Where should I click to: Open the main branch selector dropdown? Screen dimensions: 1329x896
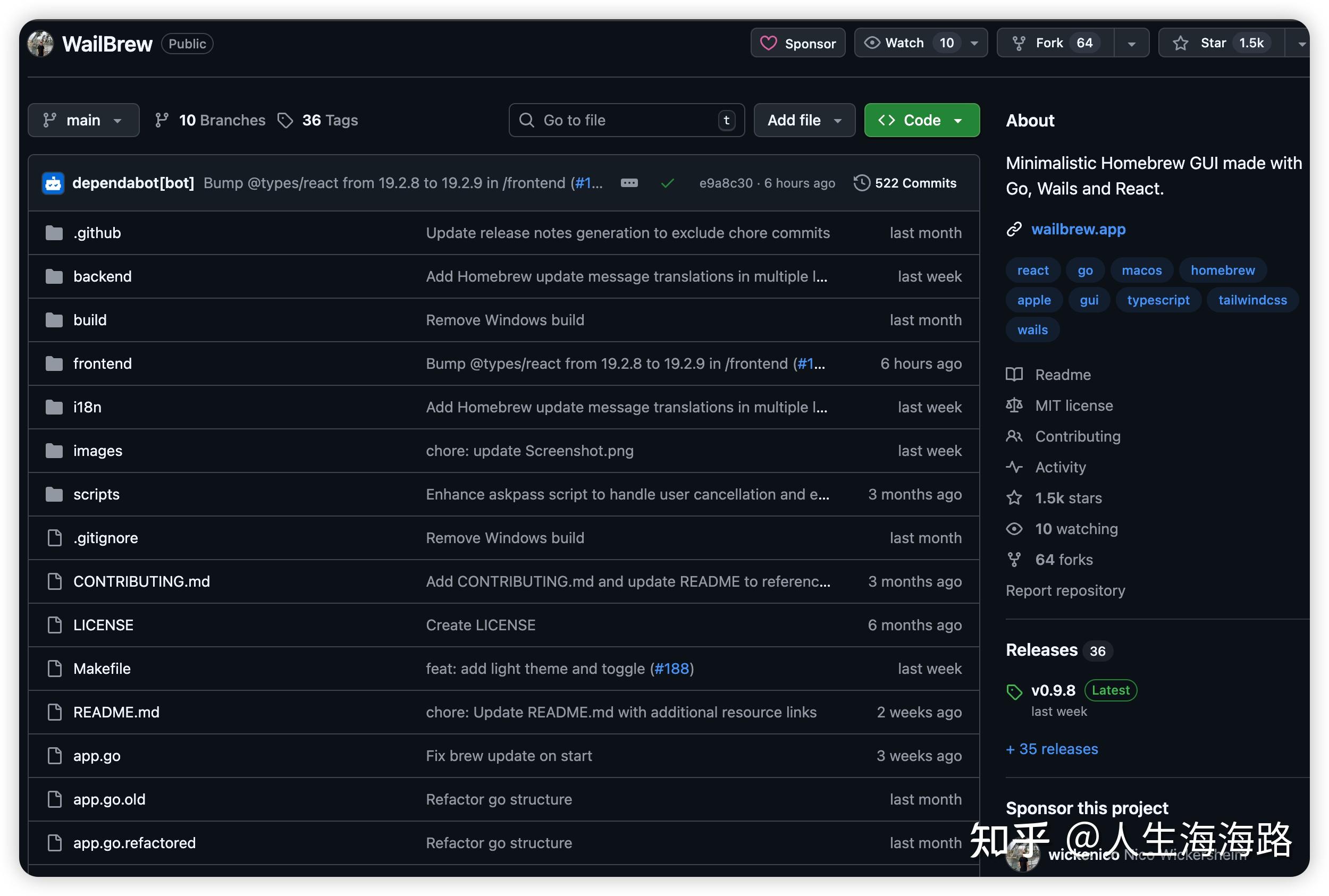(x=83, y=120)
